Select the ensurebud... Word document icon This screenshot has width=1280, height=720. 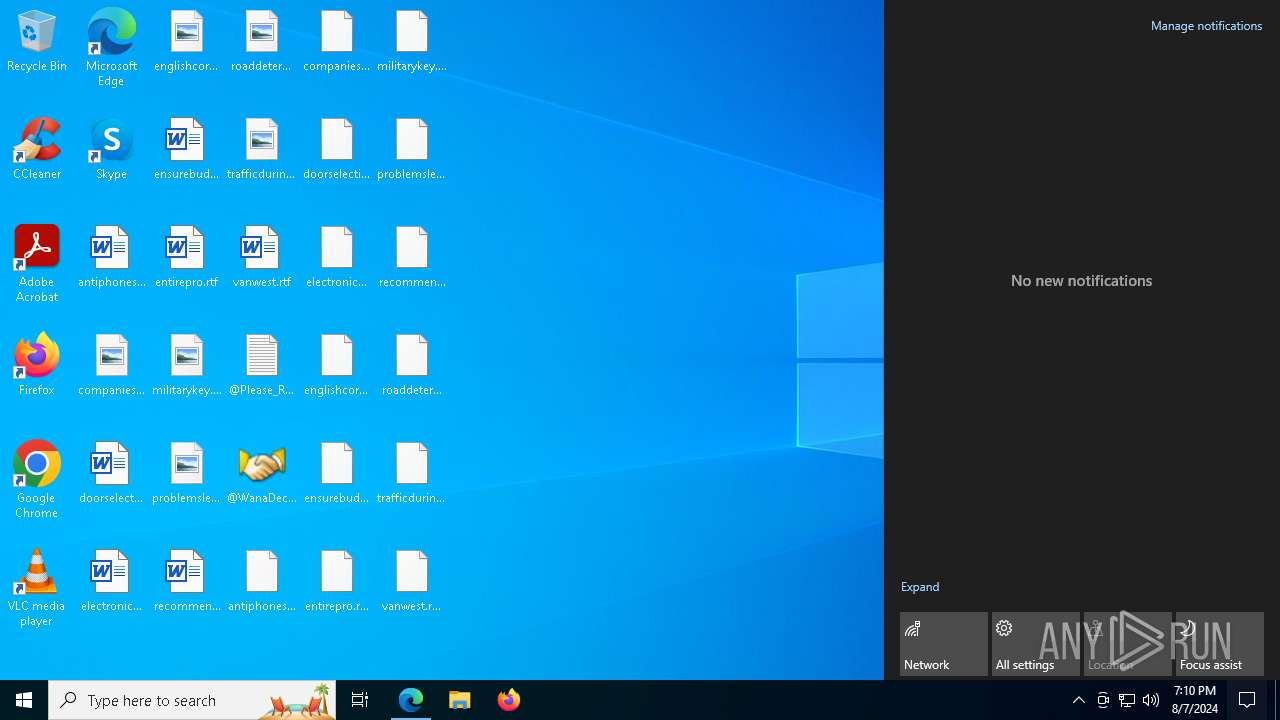point(186,150)
